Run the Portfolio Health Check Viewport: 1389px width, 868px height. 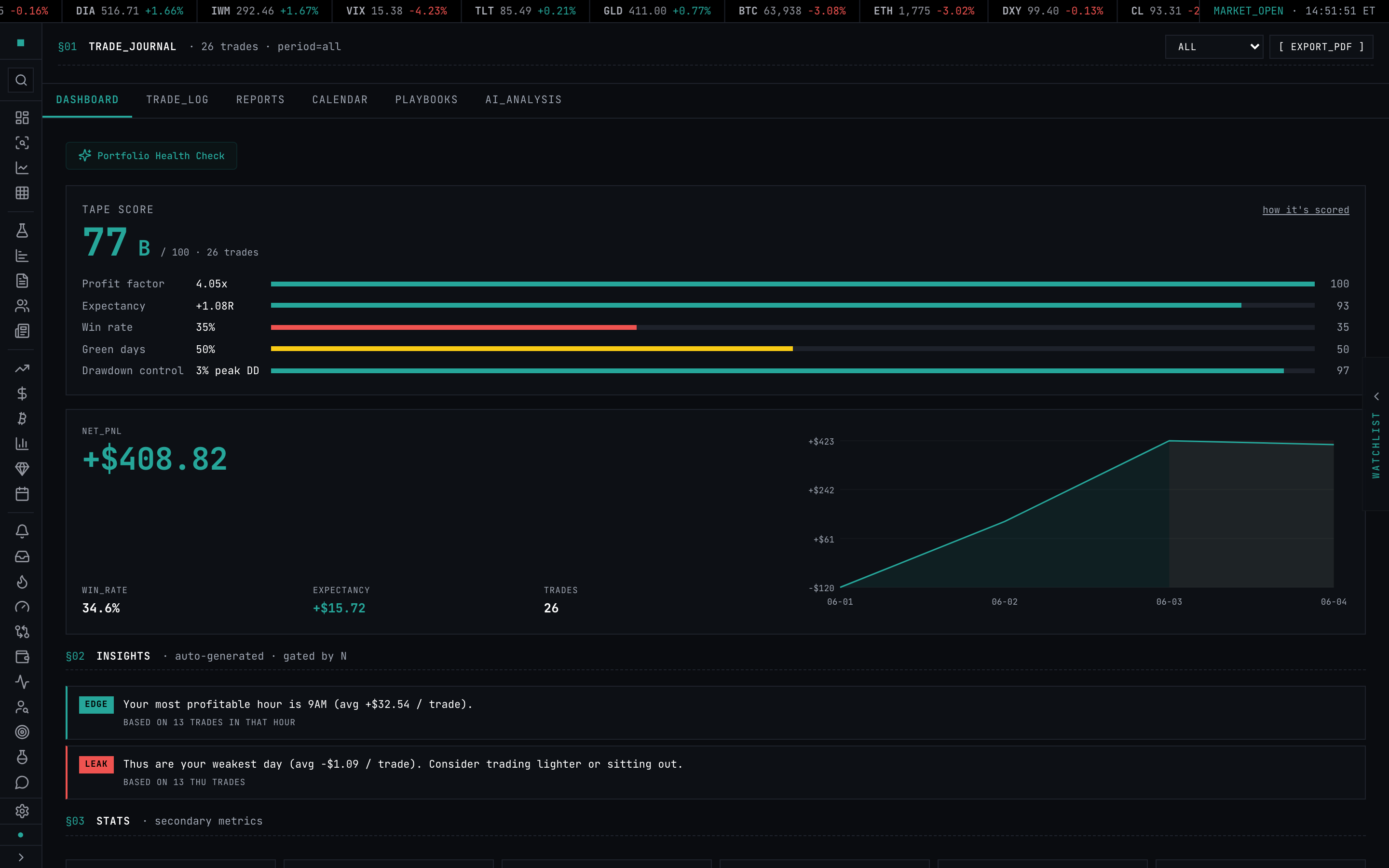click(151, 156)
